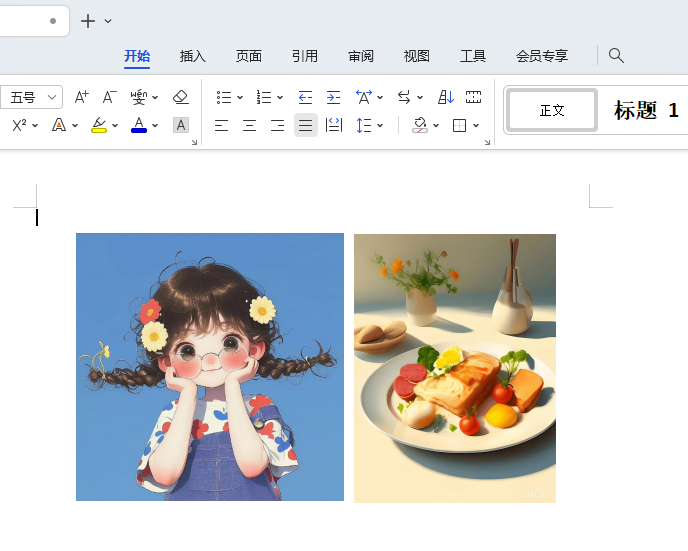This screenshot has height=551, width=688.
Task: Open the 工具 tab
Action: [473, 56]
